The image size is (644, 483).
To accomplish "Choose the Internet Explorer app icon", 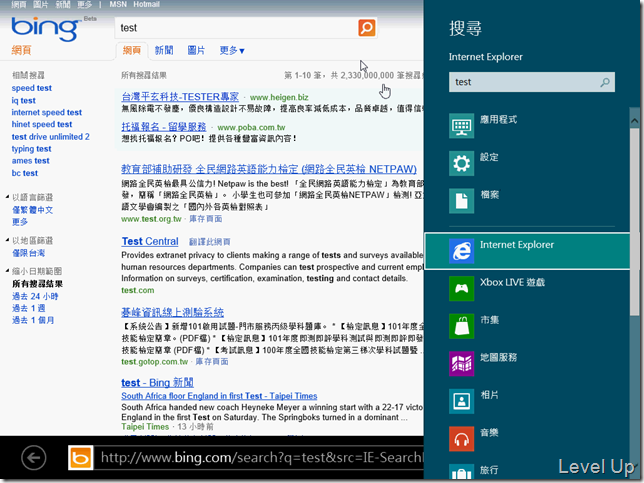I will 462,251.
